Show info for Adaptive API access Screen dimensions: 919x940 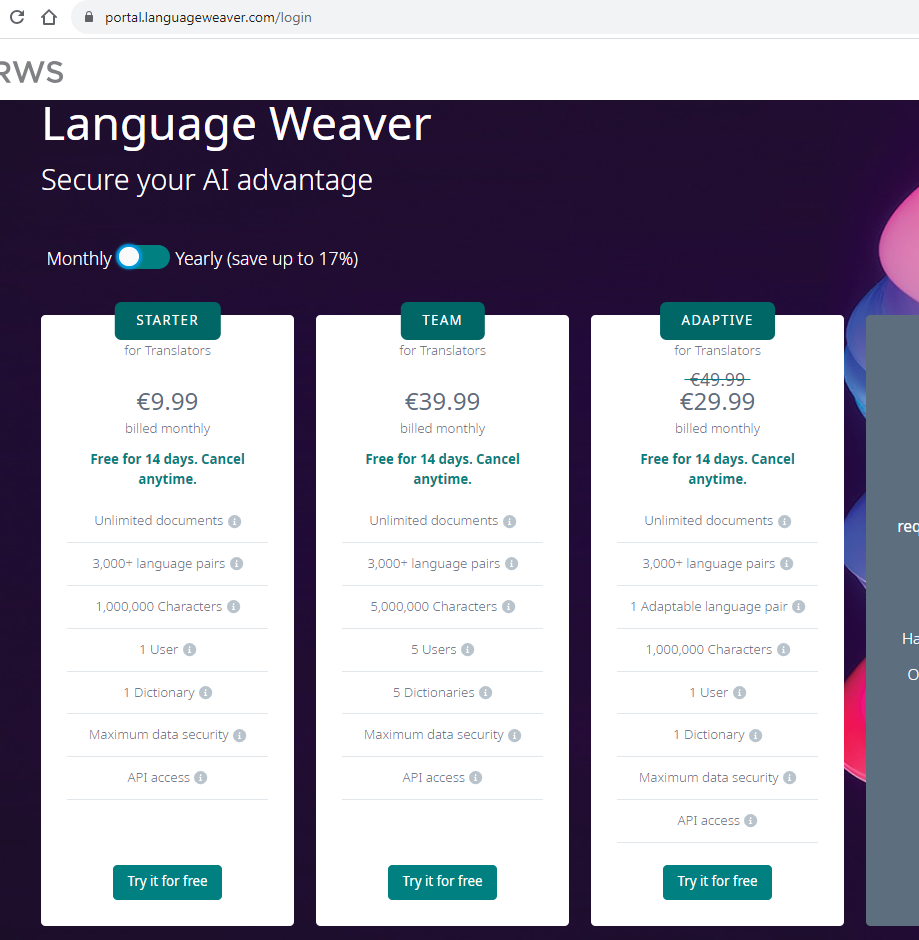pos(751,821)
